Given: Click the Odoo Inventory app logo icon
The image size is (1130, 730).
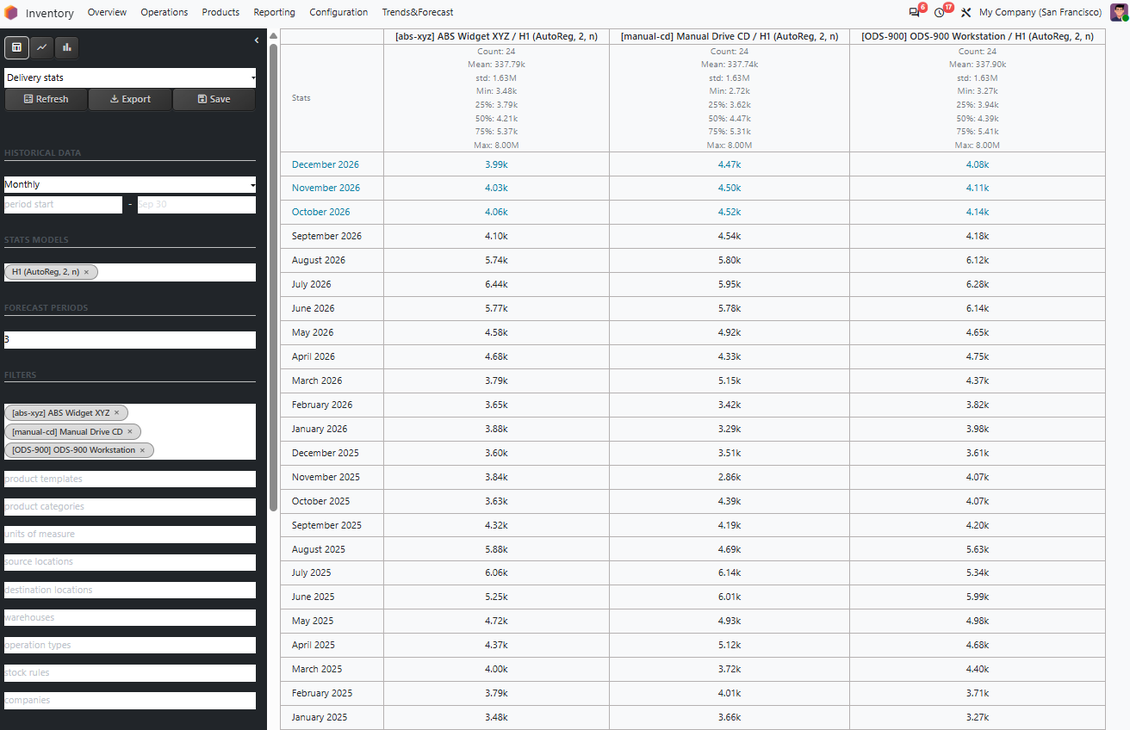Looking at the screenshot, I should 11,12.
